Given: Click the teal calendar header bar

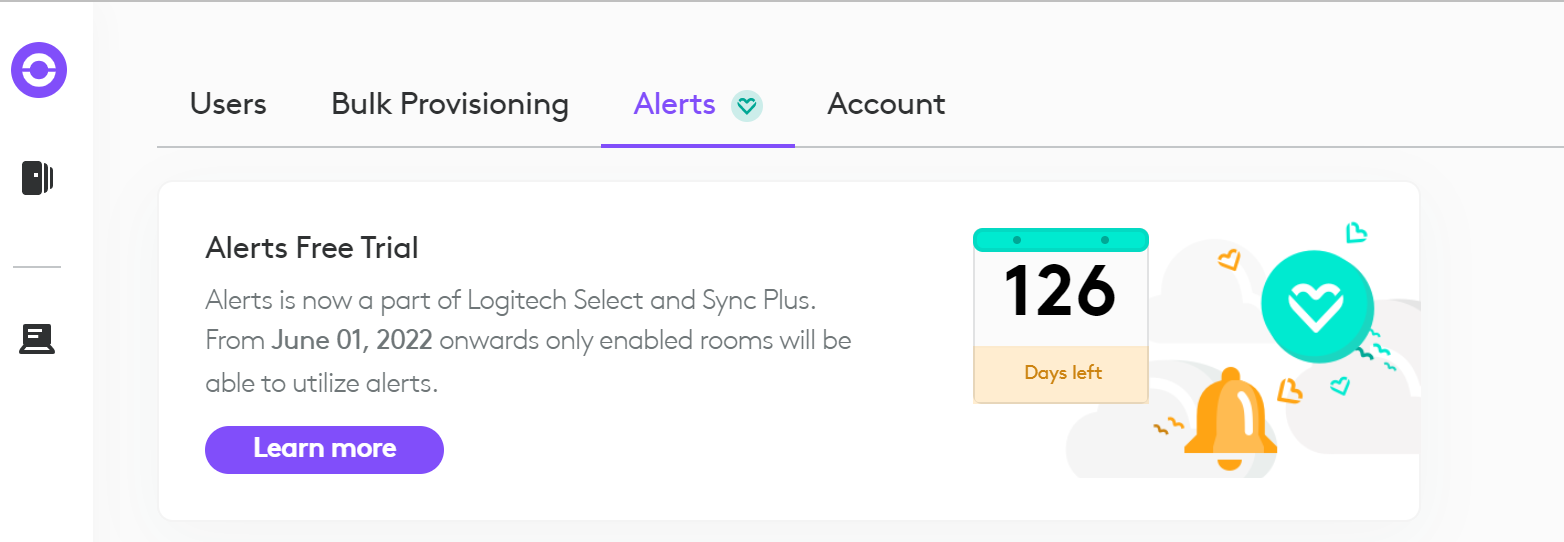Looking at the screenshot, I should point(1060,240).
